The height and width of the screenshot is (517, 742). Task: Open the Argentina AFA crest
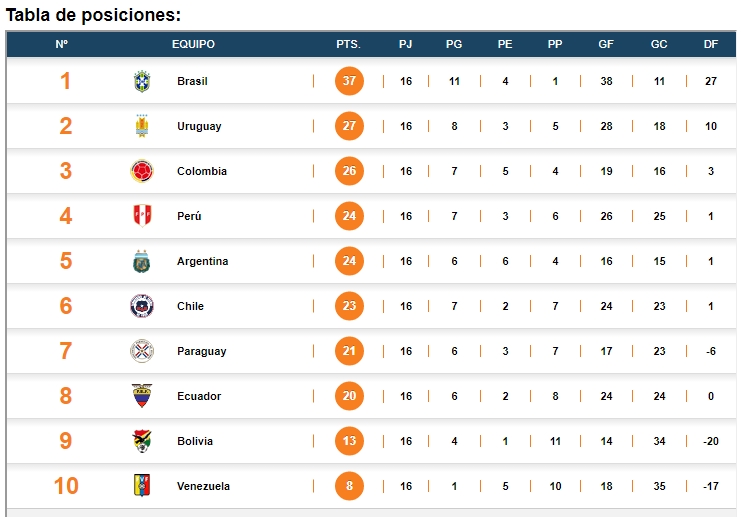click(x=141, y=261)
